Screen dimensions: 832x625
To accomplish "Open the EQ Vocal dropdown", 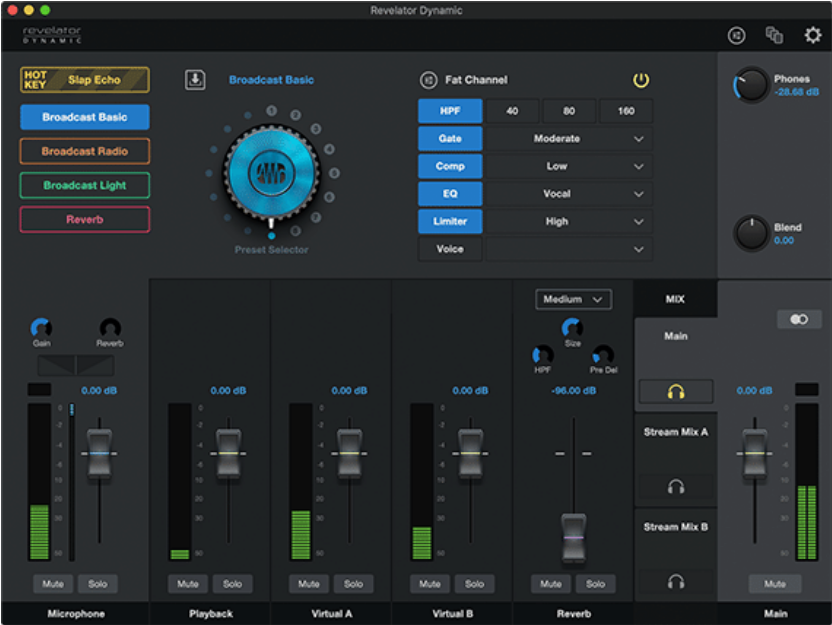I will tap(568, 194).
